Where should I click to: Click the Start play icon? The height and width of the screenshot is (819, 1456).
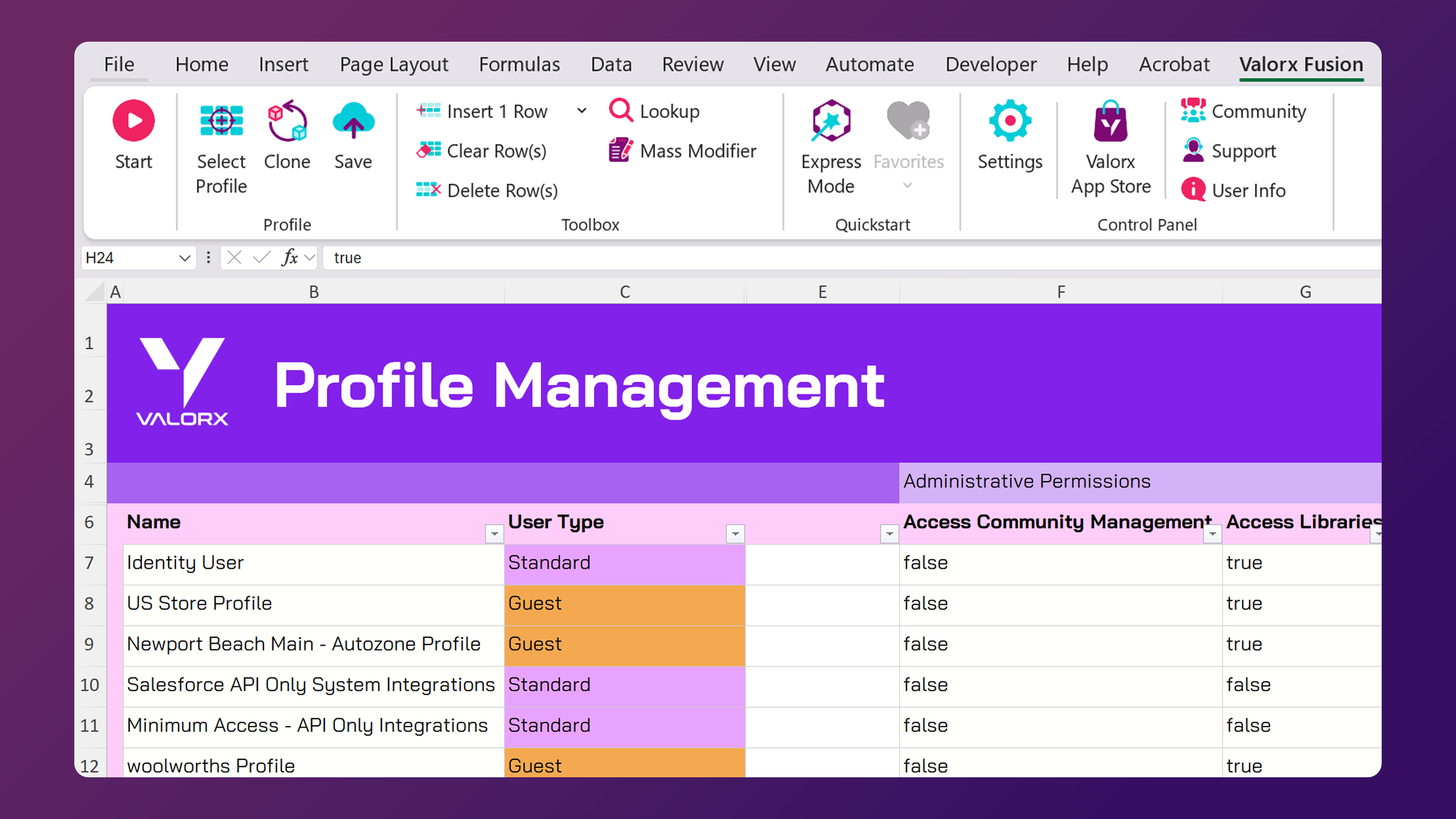point(133,121)
